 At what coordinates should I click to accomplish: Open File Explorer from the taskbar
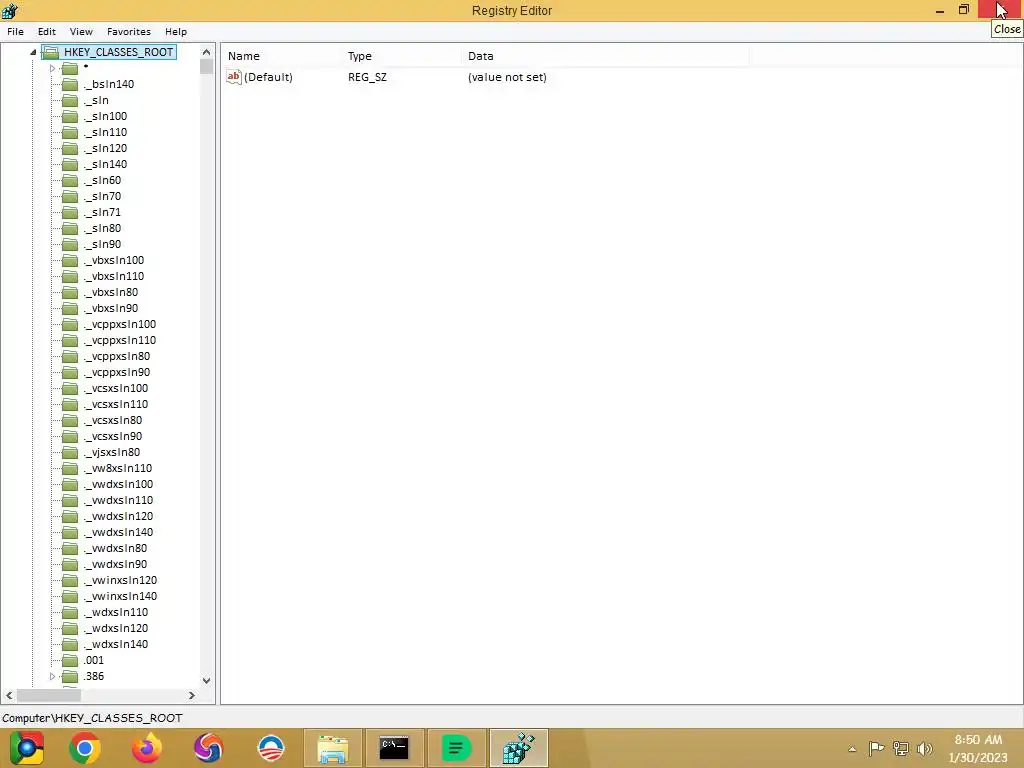point(332,748)
